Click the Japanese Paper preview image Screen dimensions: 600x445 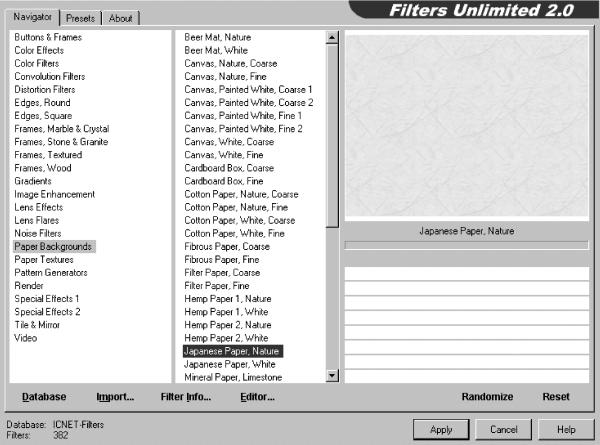tap(466, 125)
